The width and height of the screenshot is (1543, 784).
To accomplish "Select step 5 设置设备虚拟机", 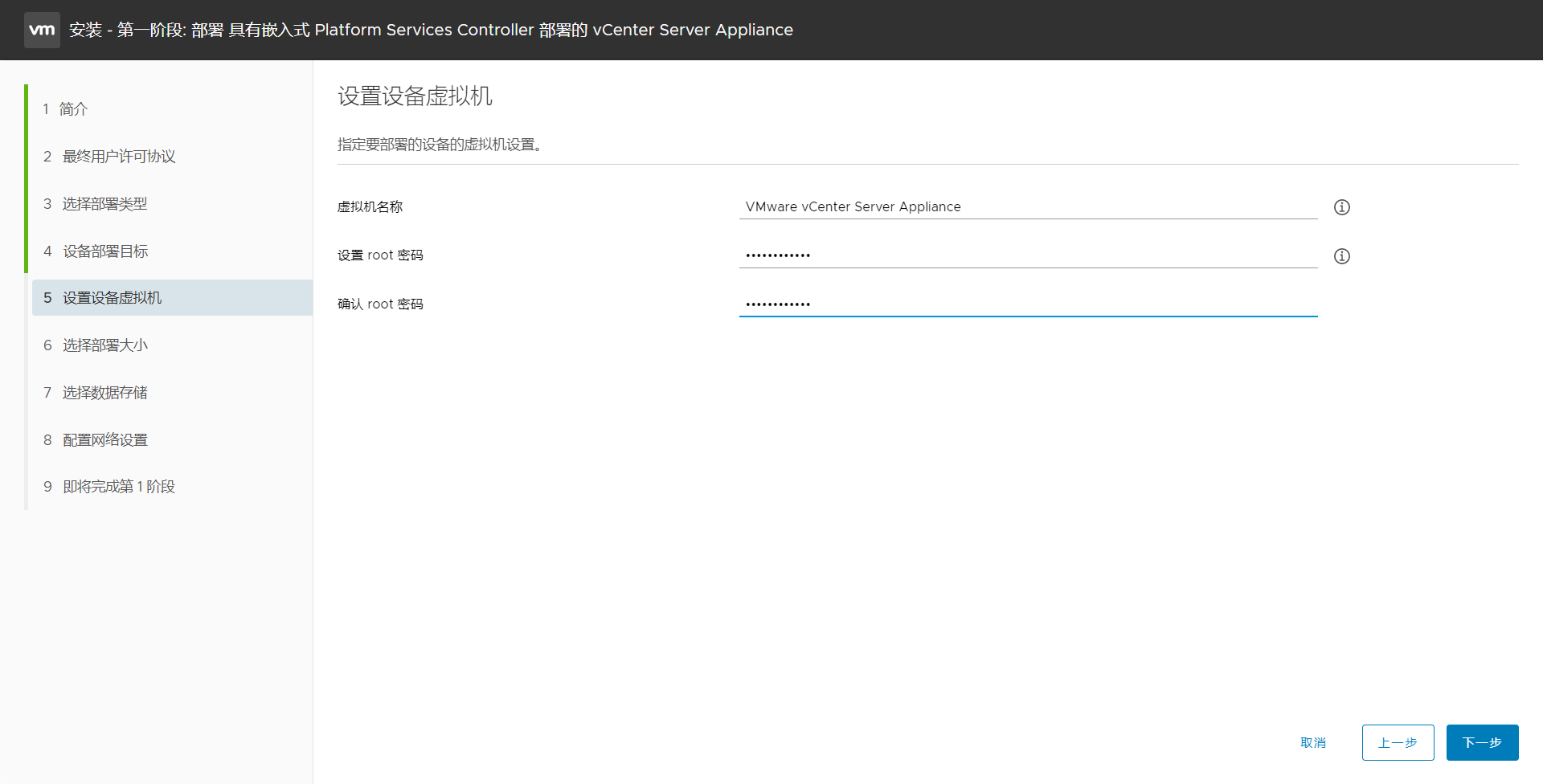I will pos(172,298).
